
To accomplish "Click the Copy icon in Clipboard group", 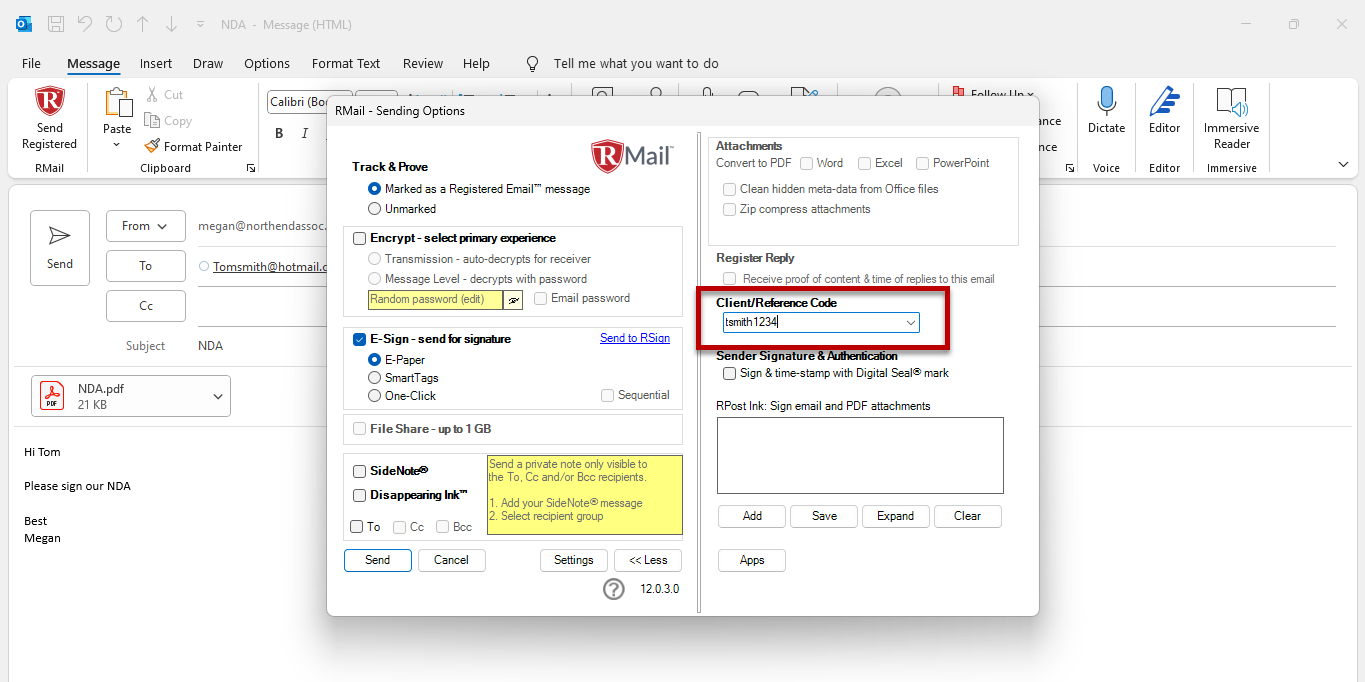I will tap(152, 120).
